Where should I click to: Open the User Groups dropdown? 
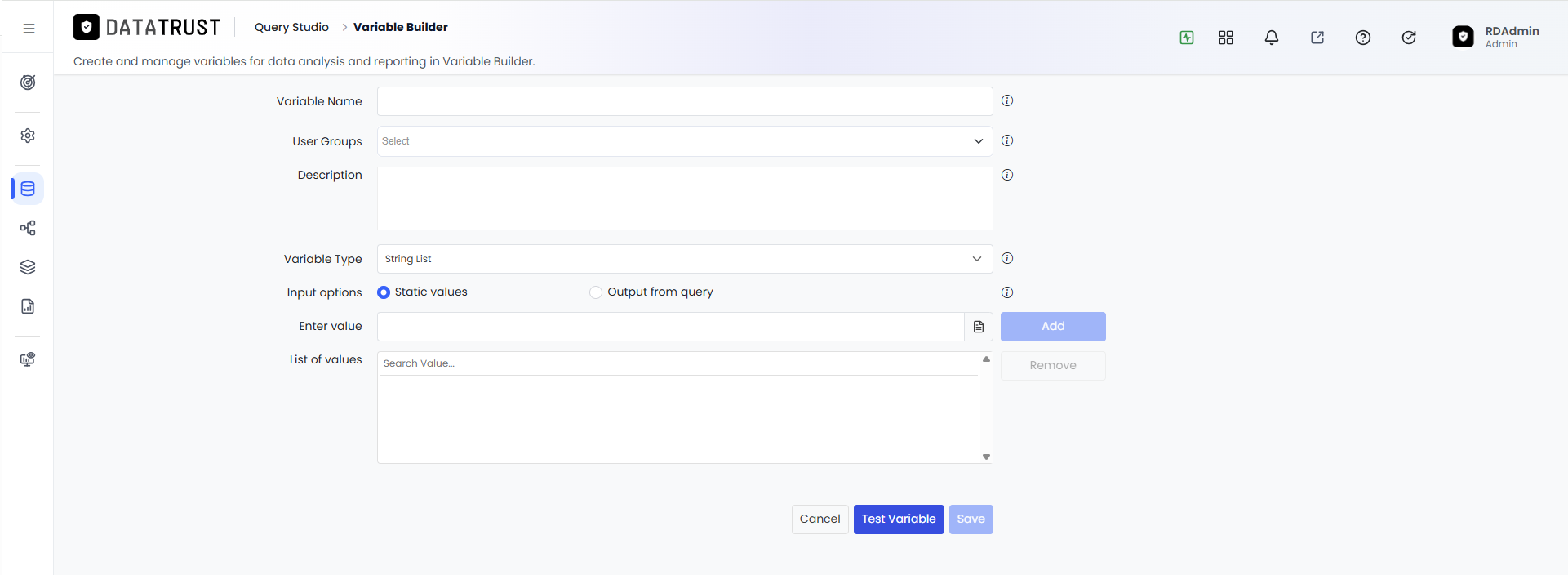coord(685,141)
